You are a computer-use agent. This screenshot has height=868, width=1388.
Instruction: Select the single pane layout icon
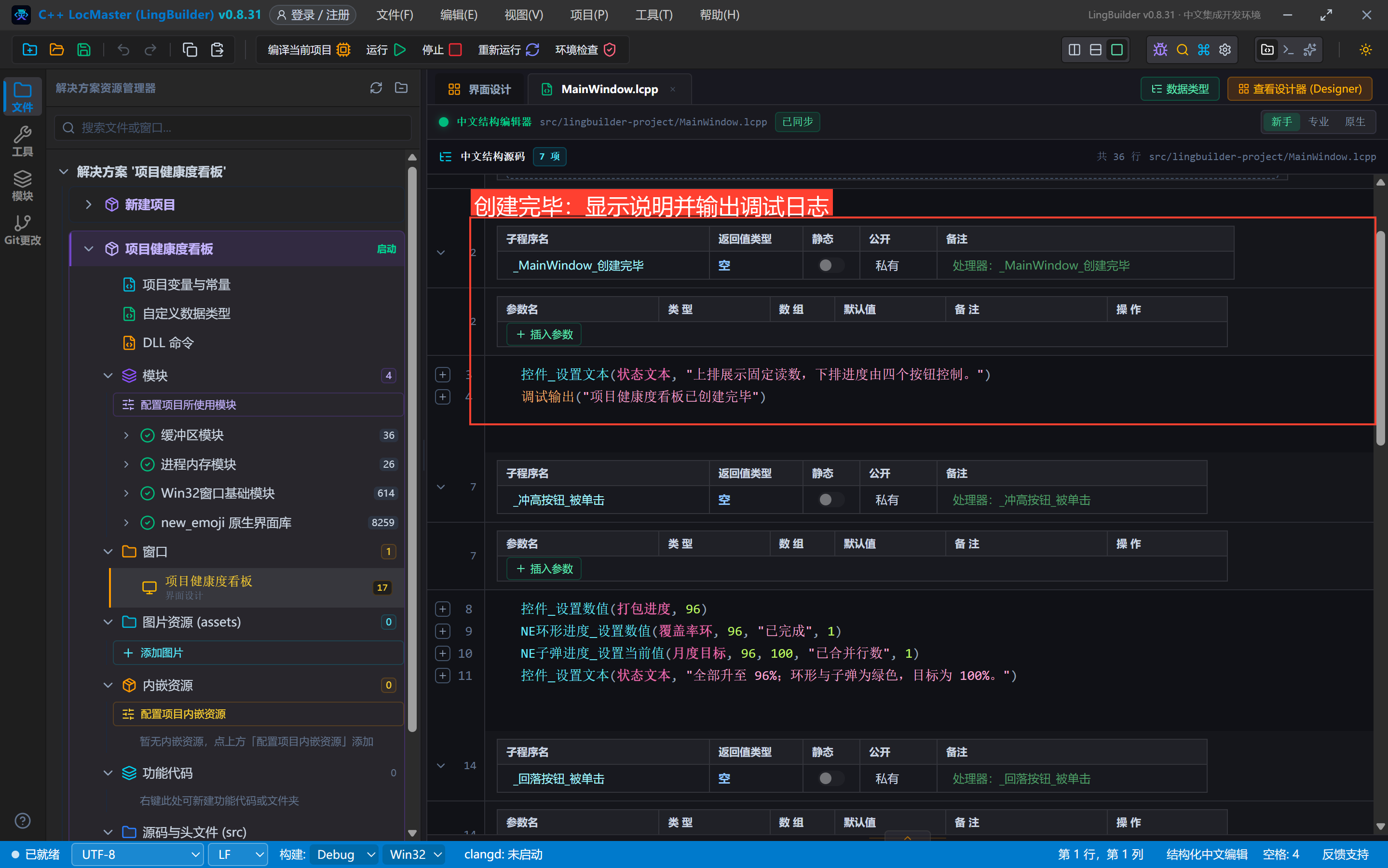coord(1116,50)
